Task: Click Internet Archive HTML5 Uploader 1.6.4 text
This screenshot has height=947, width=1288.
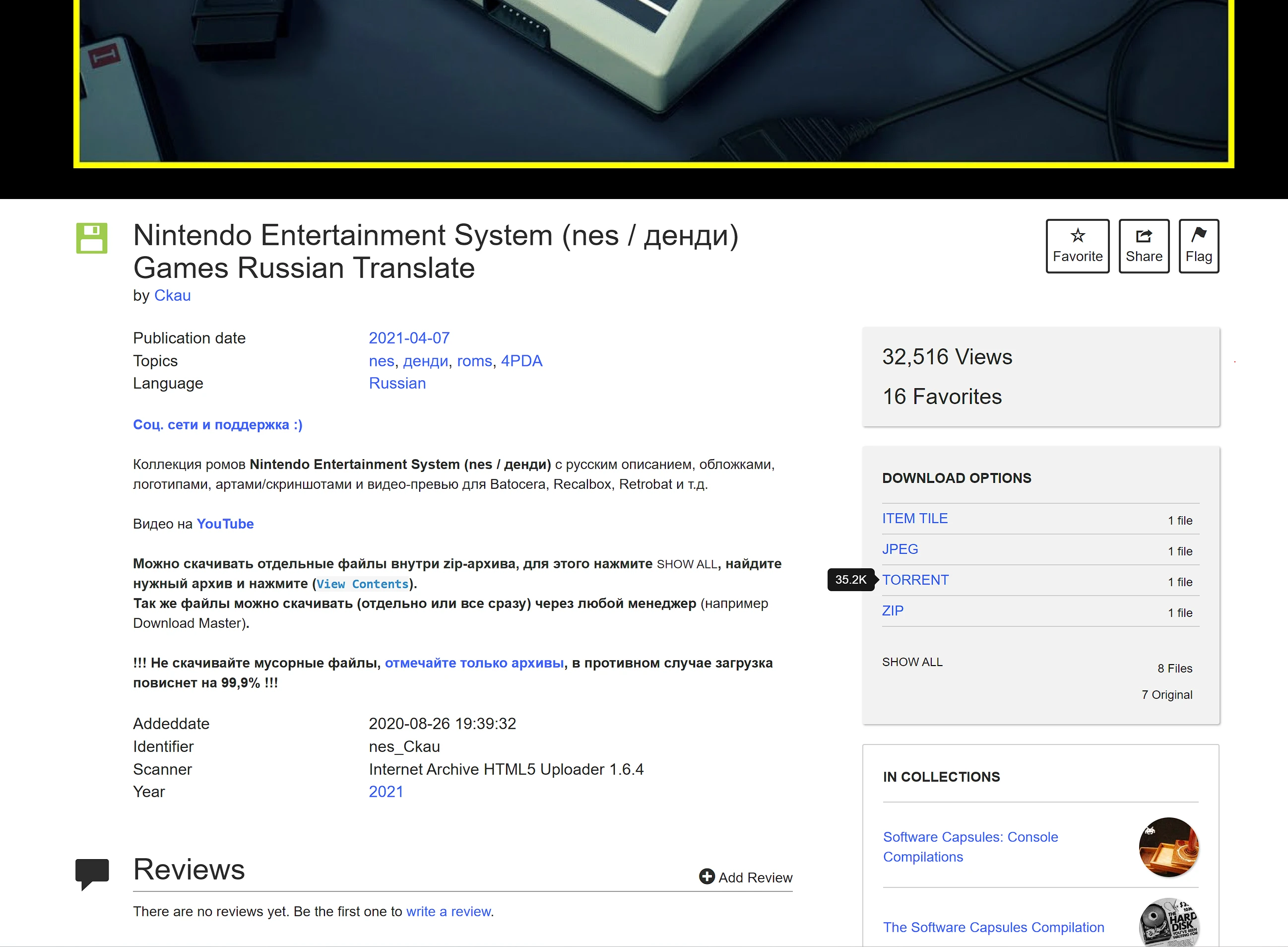Action: [x=506, y=769]
